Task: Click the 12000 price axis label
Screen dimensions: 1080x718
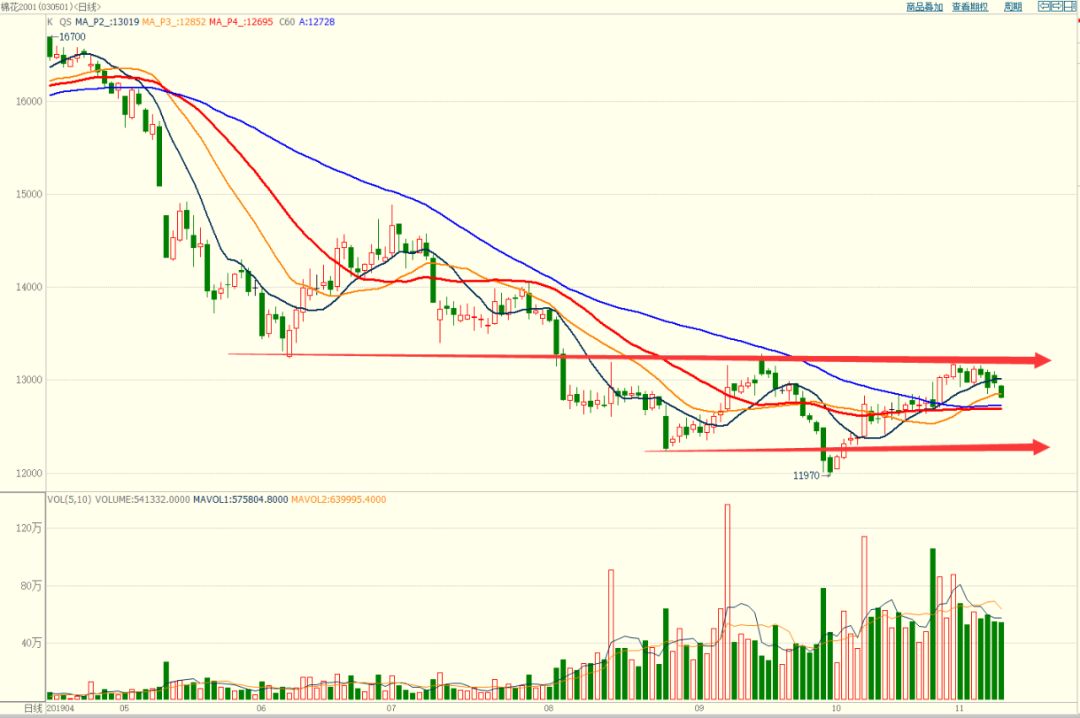Action: [x=29, y=473]
